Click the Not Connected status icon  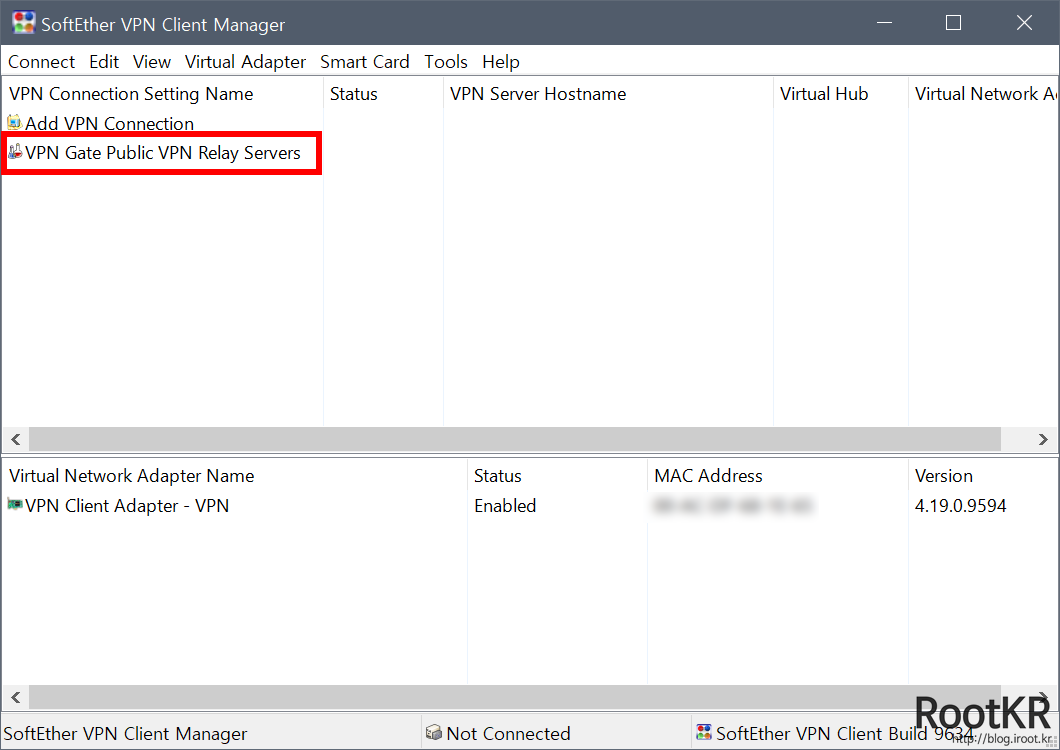(x=433, y=732)
